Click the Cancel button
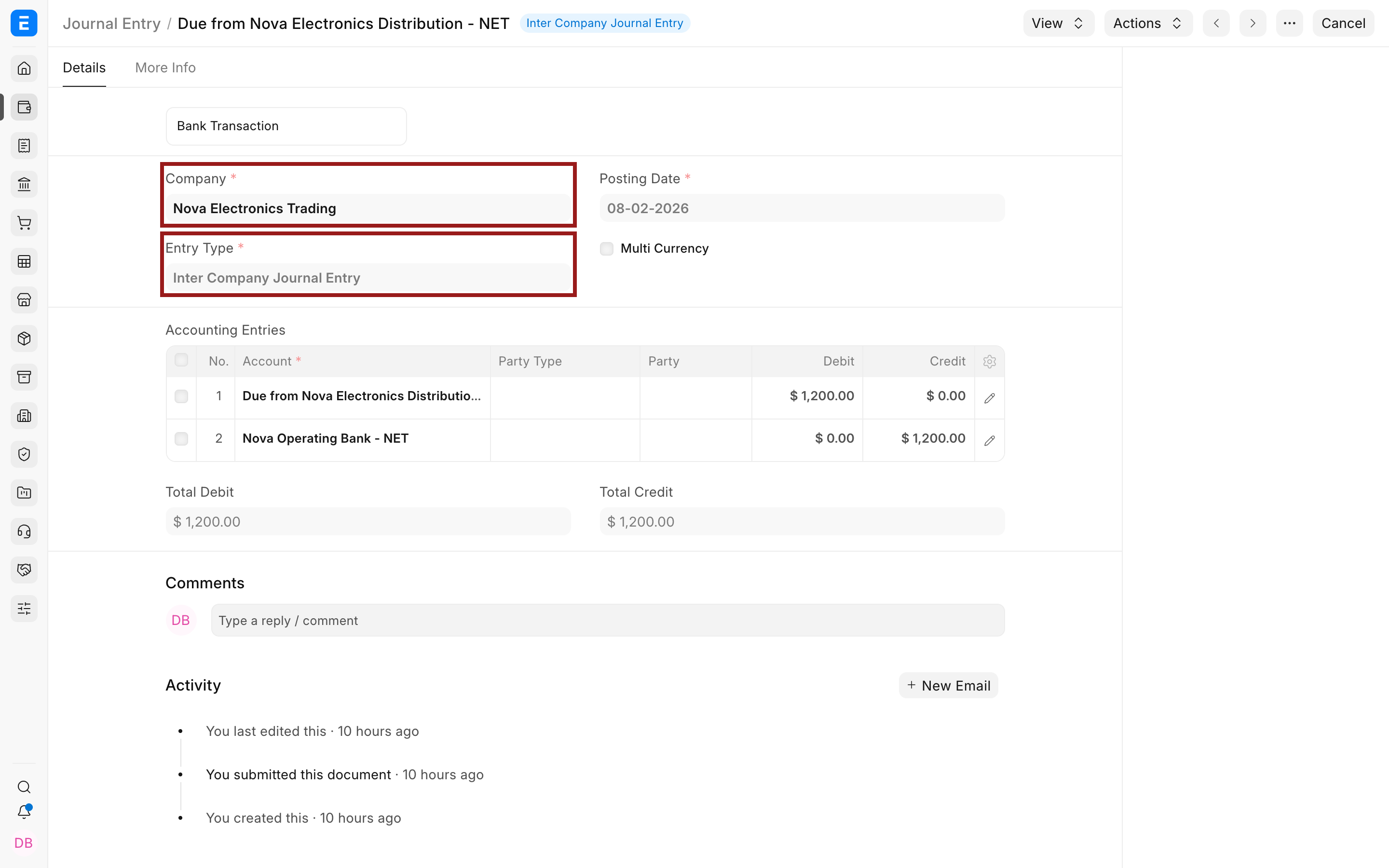 pyautogui.click(x=1343, y=23)
